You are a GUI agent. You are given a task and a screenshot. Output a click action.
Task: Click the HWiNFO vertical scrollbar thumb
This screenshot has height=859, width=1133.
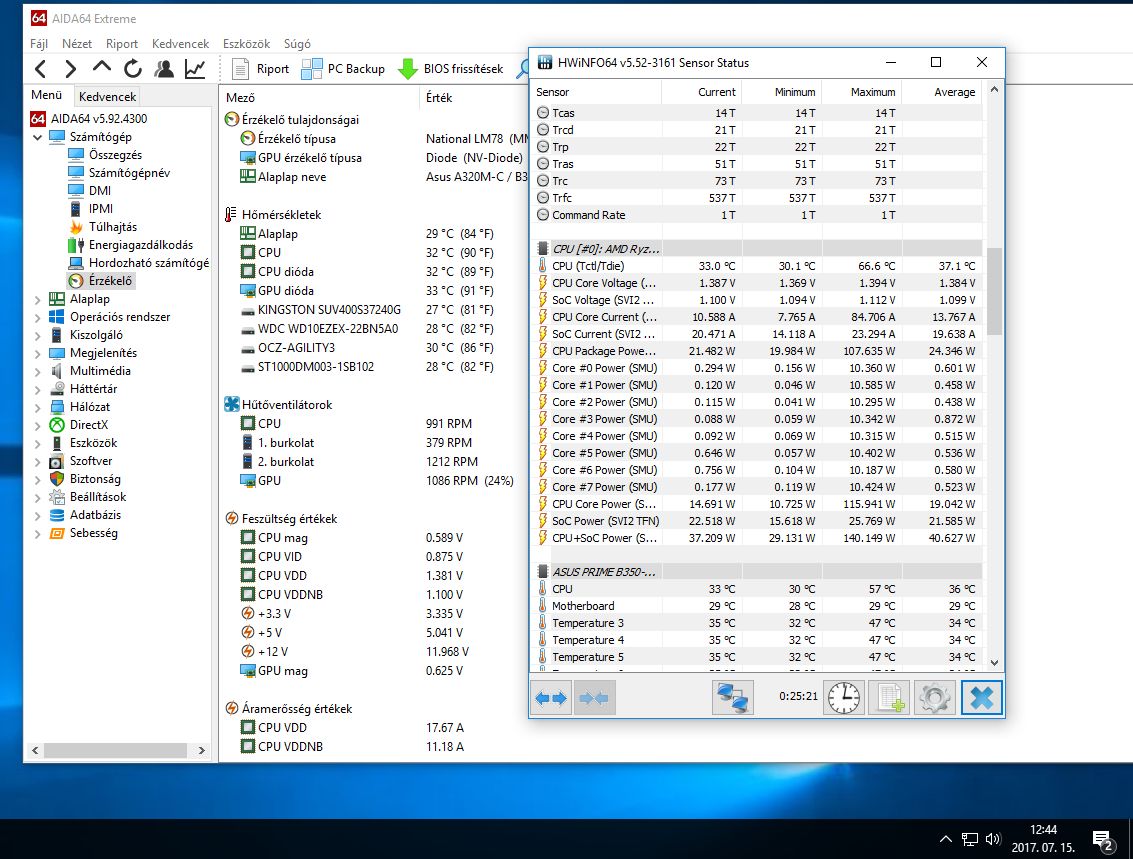(994, 292)
